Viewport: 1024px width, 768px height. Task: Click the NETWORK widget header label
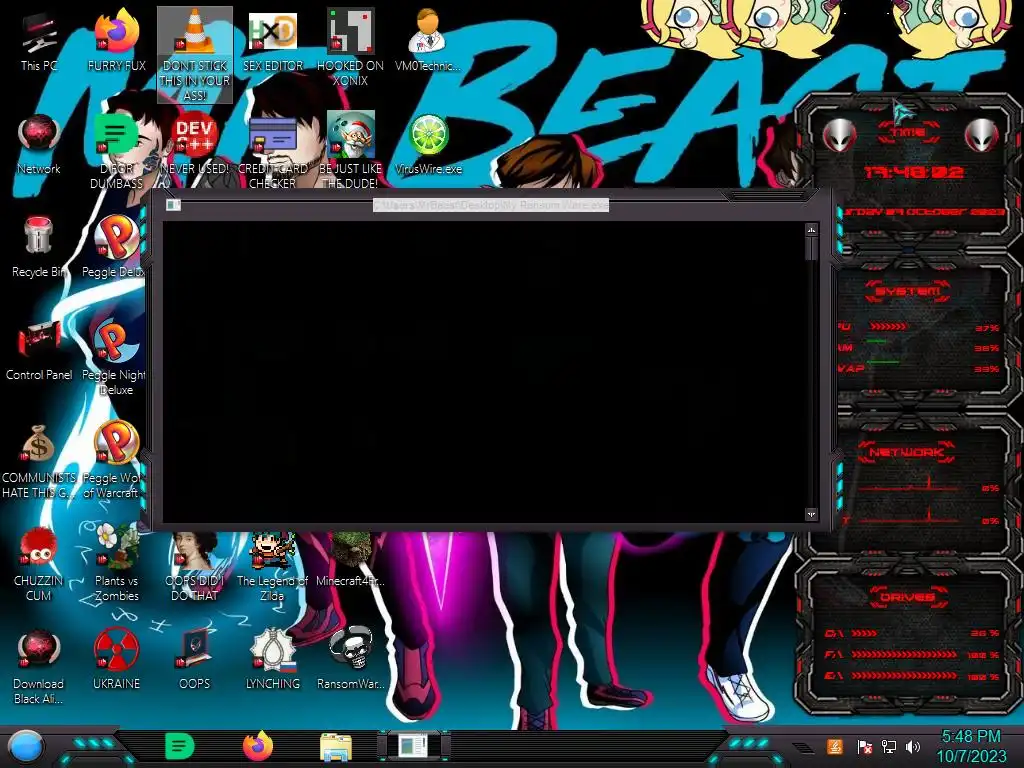coord(907,452)
